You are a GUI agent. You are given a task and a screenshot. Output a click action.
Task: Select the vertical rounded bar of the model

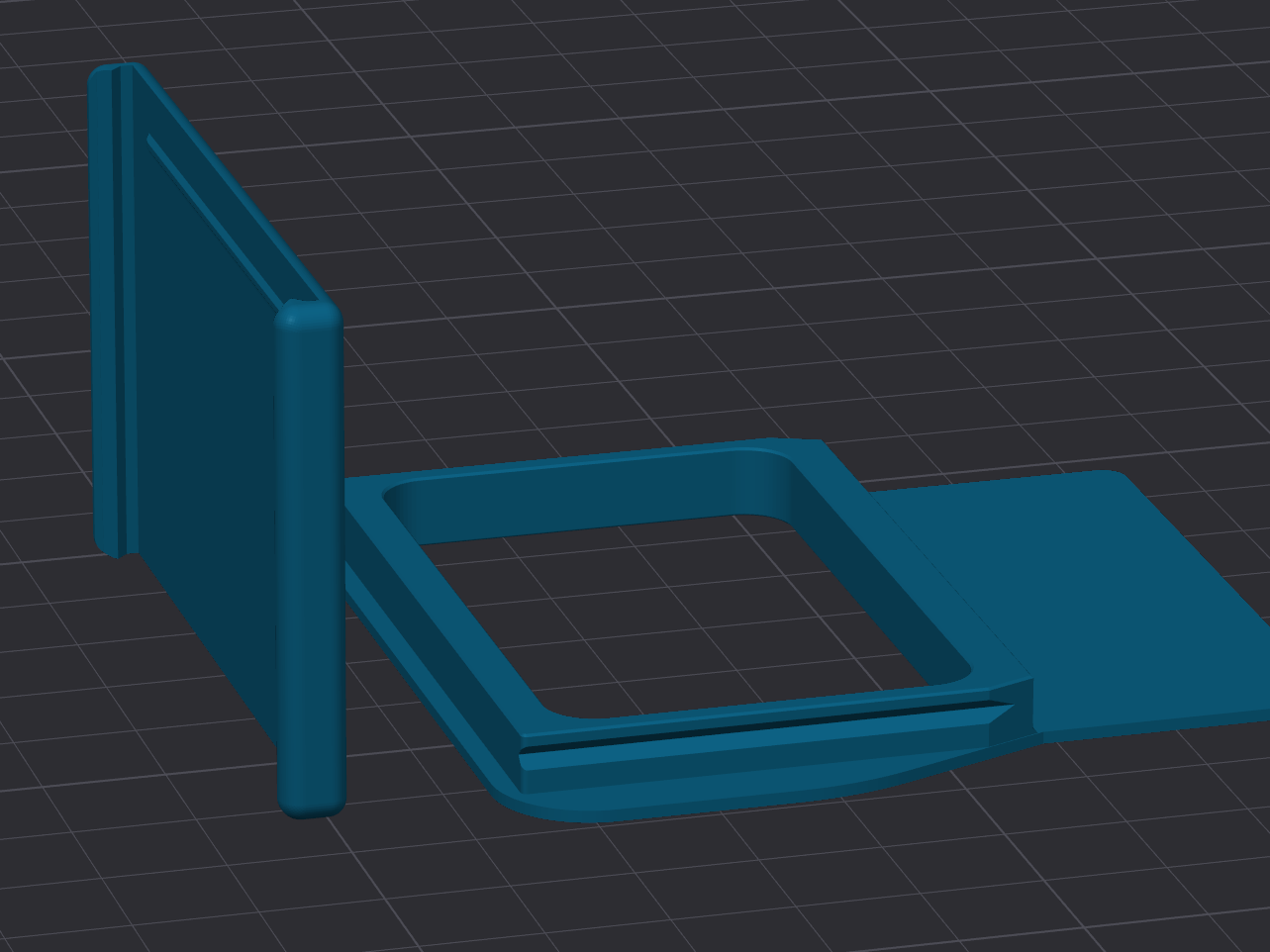tap(310, 559)
